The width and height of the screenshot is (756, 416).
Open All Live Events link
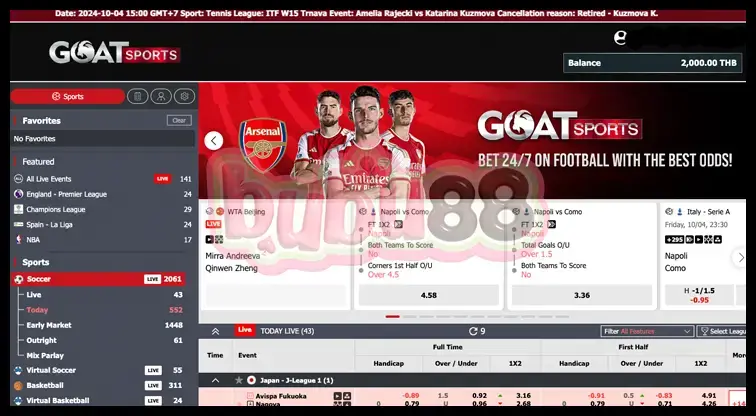point(49,179)
